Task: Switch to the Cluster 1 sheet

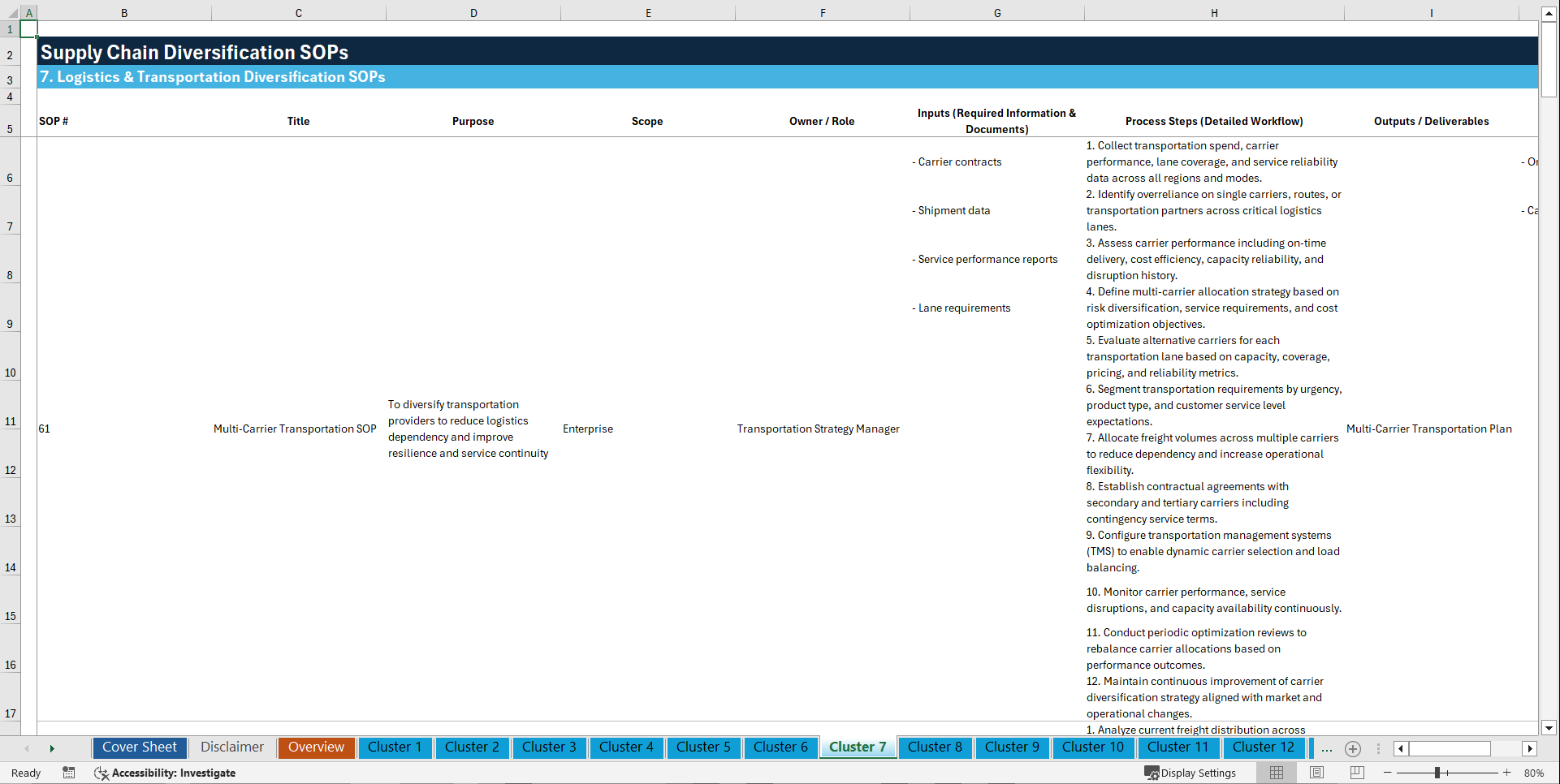Action: pyautogui.click(x=395, y=747)
